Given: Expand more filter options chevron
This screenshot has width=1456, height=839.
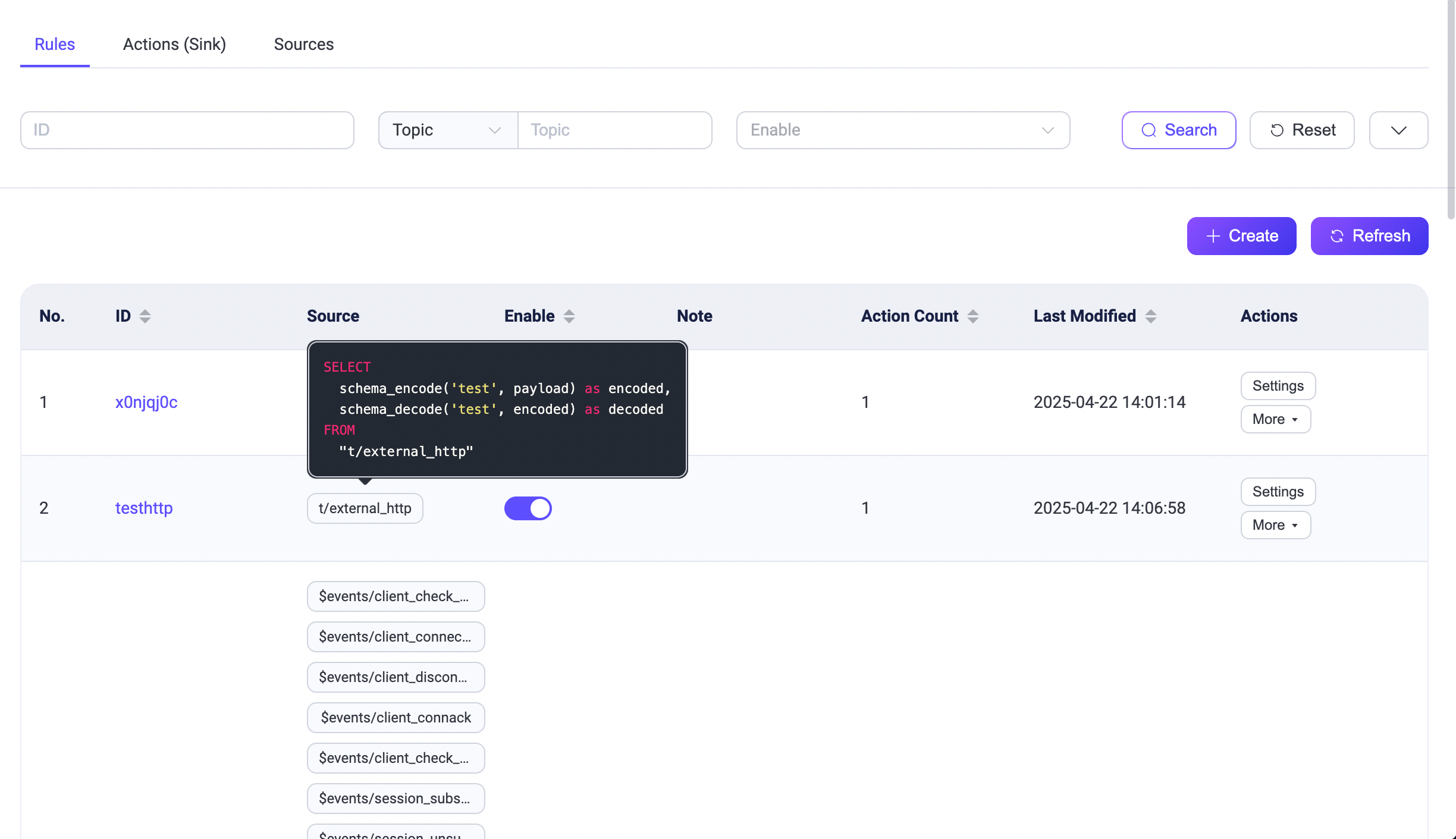Looking at the screenshot, I should [1398, 130].
